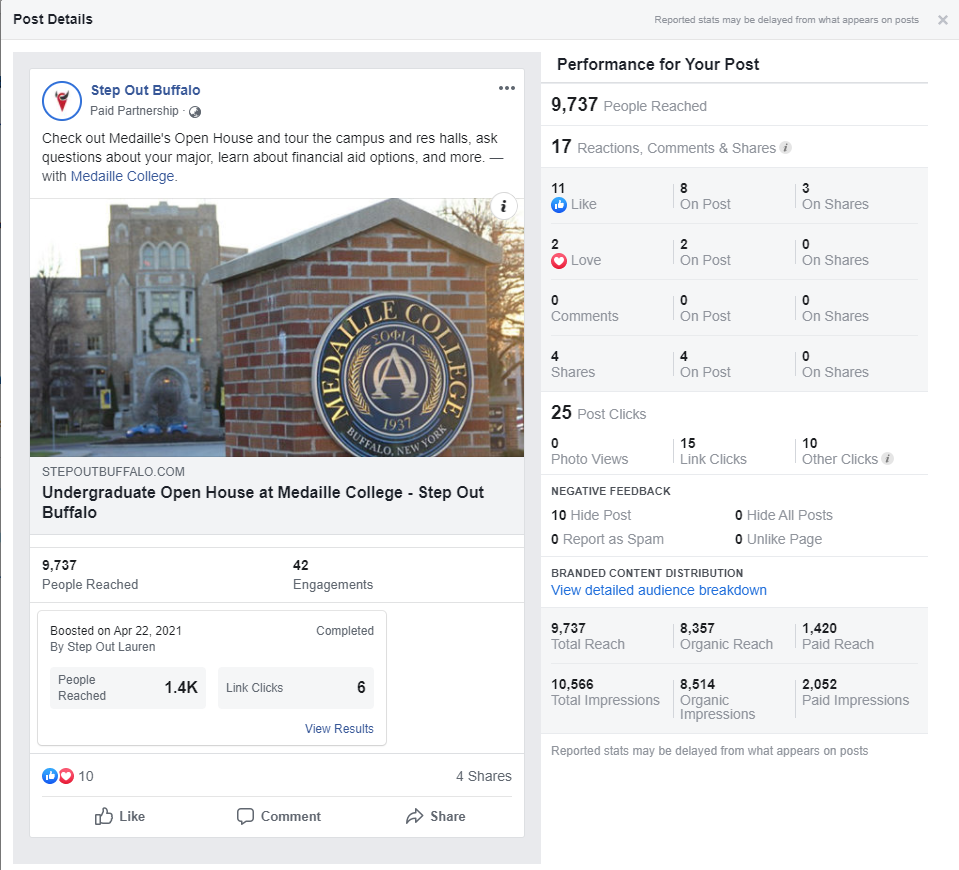The image size is (959, 870).
Task: Open the Medaille College post image
Action: [x=277, y=327]
